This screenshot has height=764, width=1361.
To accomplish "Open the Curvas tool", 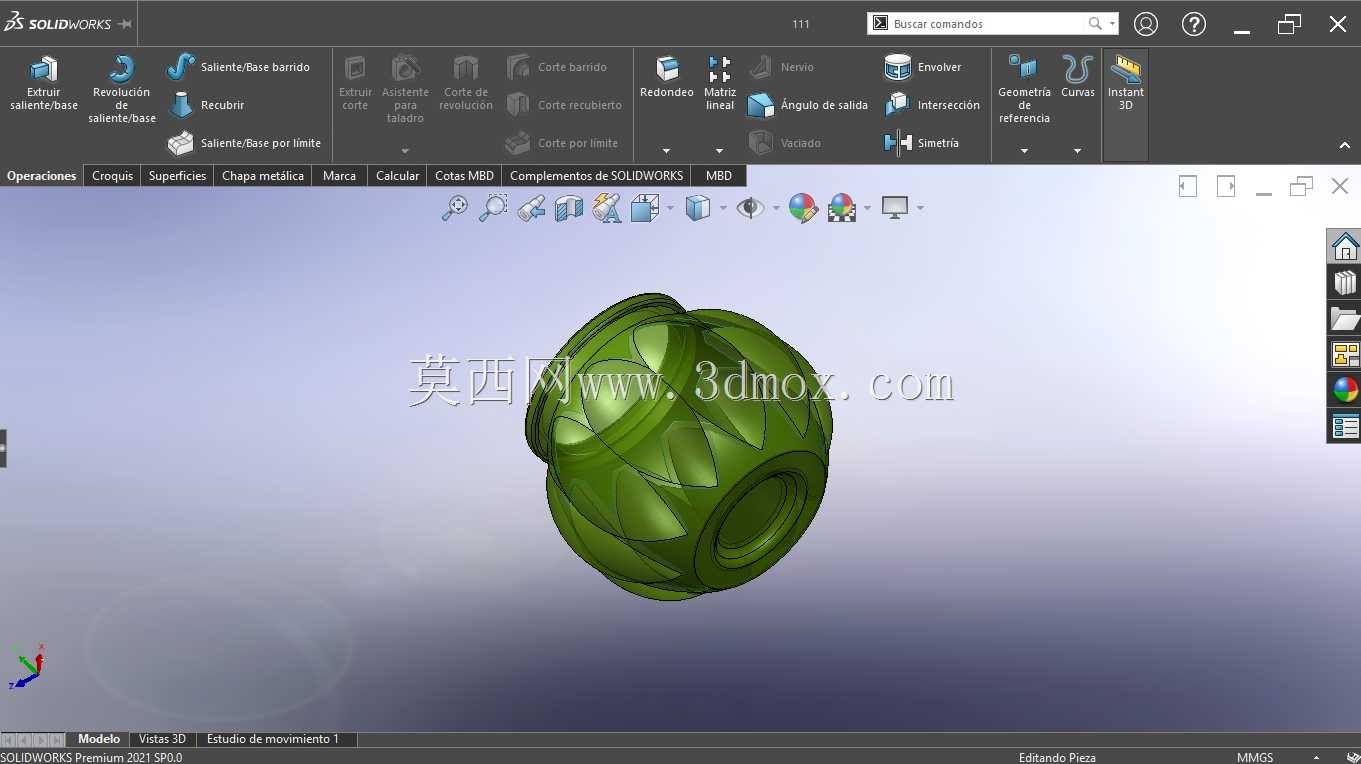I will [1077, 77].
